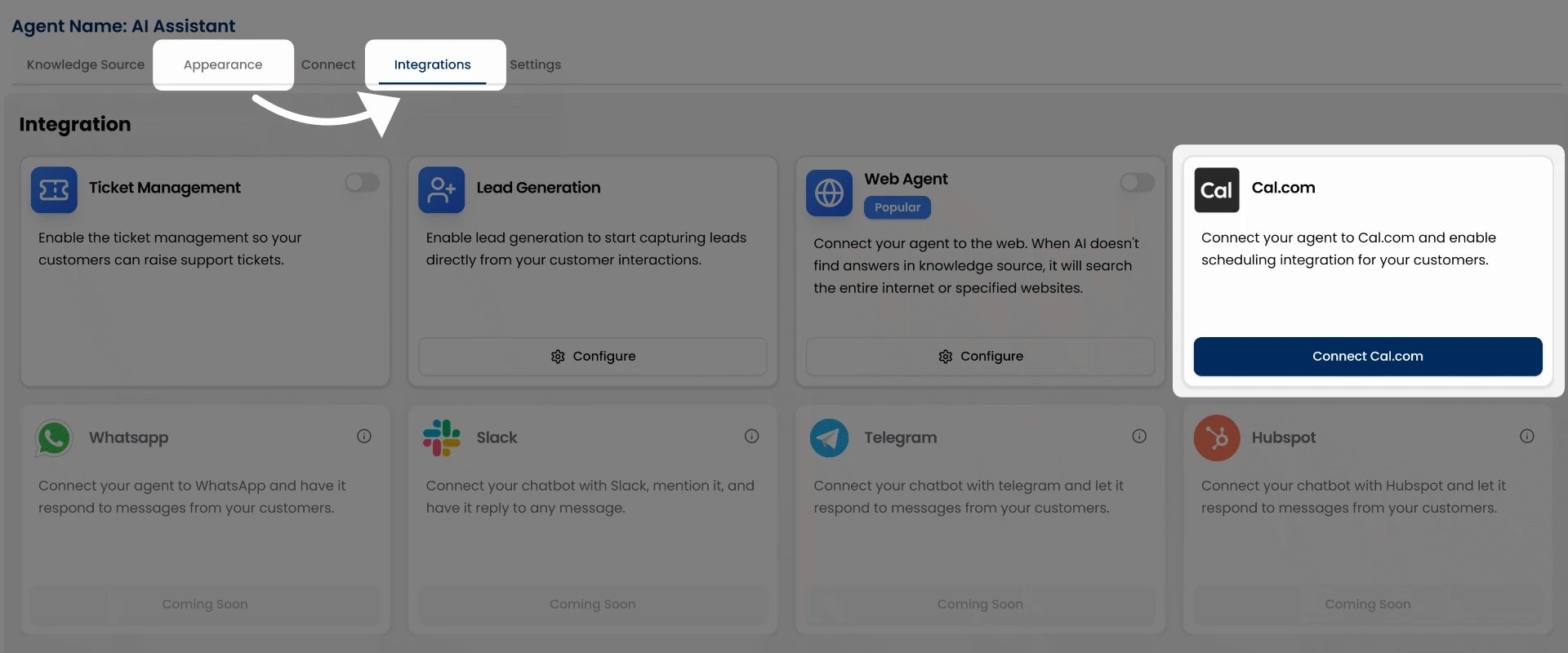The height and width of the screenshot is (653, 1568).
Task: Enable the Web Agent toggle
Action: tap(1136, 183)
